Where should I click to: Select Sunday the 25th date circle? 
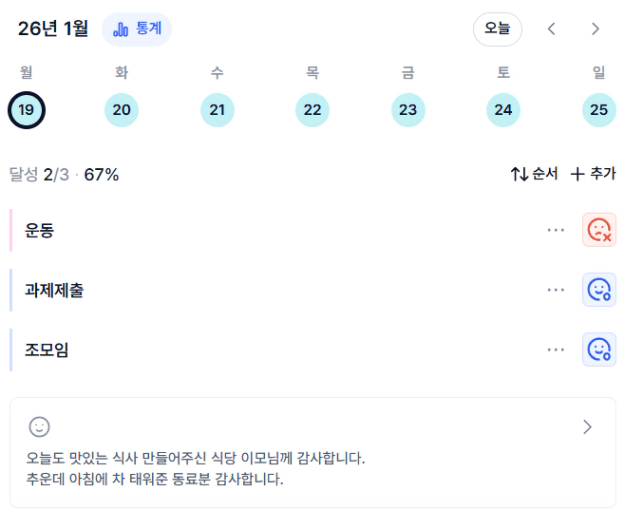[x=599, y=109]
